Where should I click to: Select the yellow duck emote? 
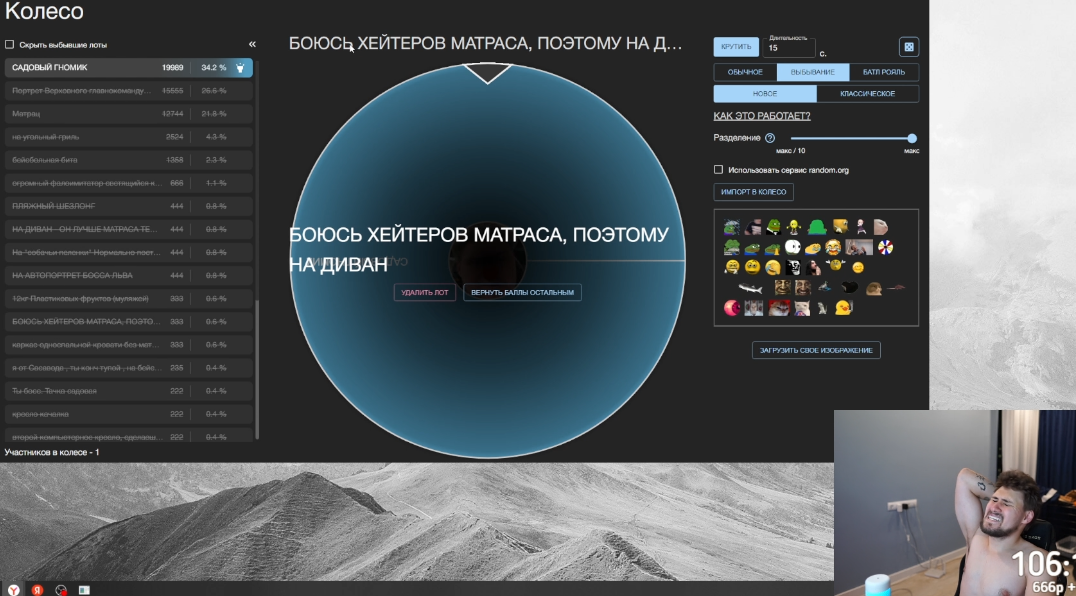click(844, 308)
